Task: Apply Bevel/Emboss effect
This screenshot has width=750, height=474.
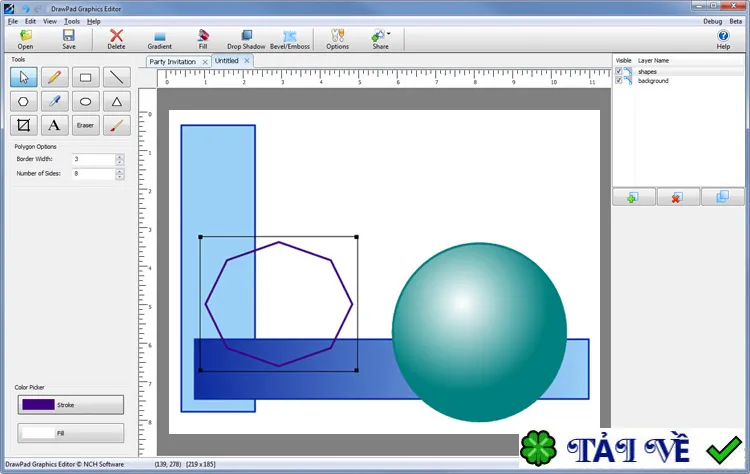Action: coord(290,39)
